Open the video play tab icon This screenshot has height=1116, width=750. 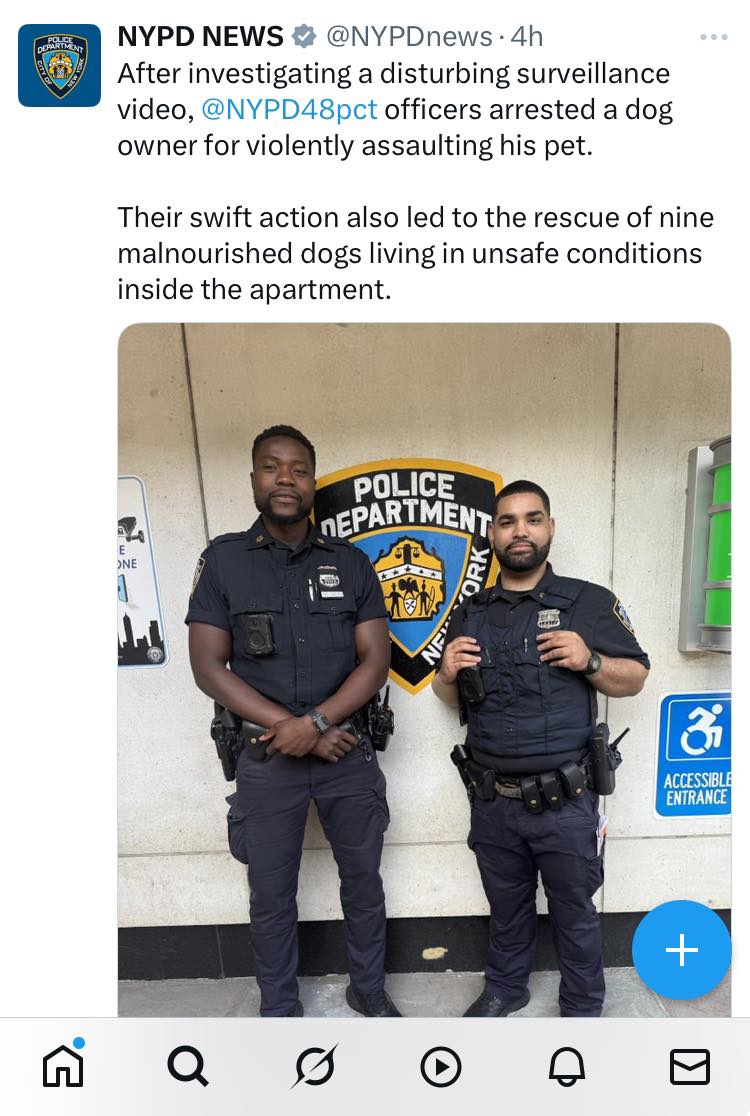[440, 1067]
